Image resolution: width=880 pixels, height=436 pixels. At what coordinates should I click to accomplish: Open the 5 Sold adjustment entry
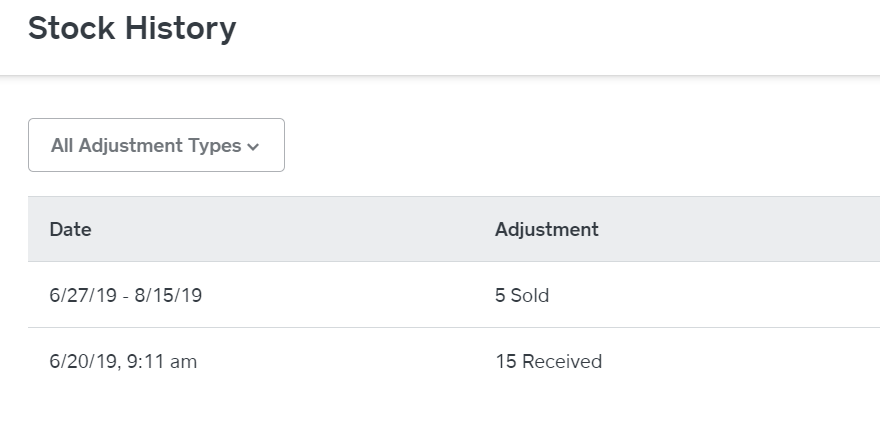522,295
